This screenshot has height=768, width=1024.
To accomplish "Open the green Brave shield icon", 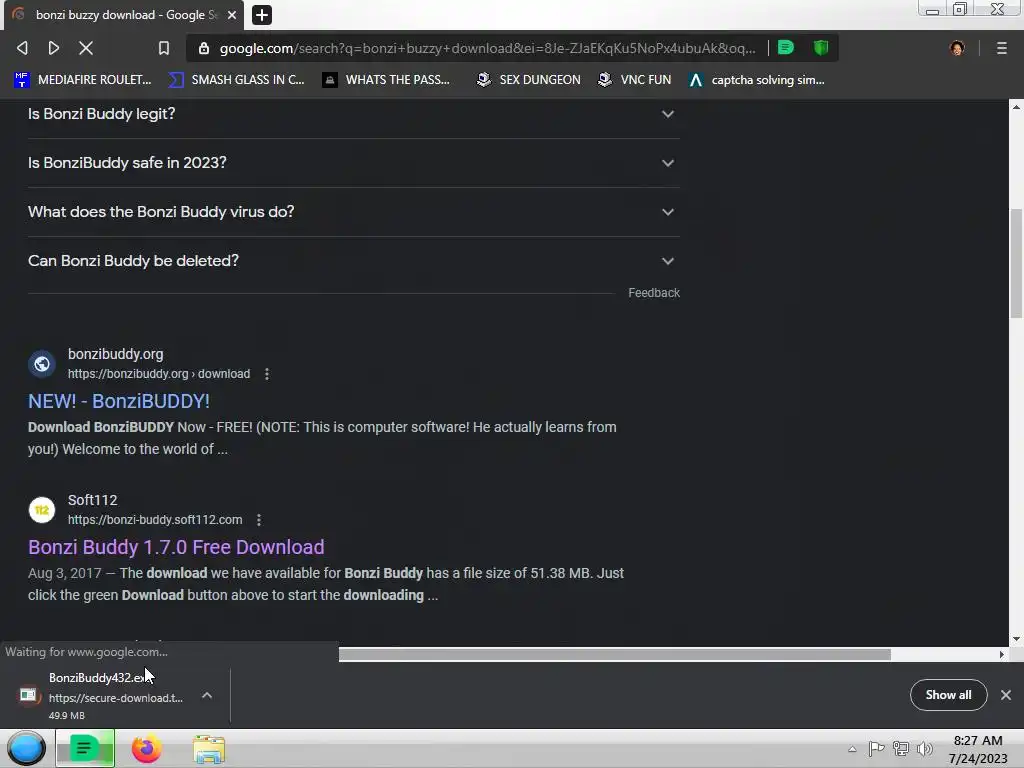I will pos(821,48).
